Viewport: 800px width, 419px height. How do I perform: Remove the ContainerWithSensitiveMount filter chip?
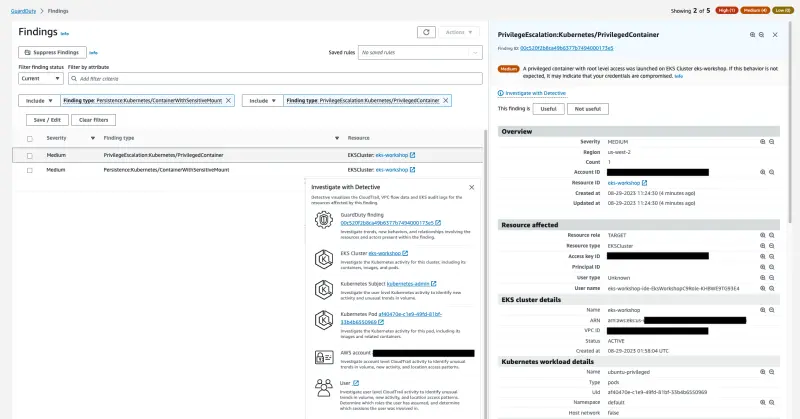pos(228,101)
